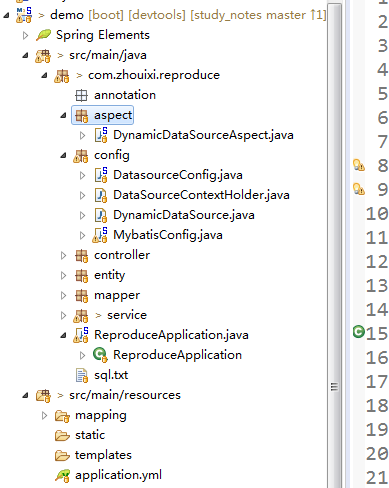Click the templates folder icon
389x488 pixels.
click(62, 455)
